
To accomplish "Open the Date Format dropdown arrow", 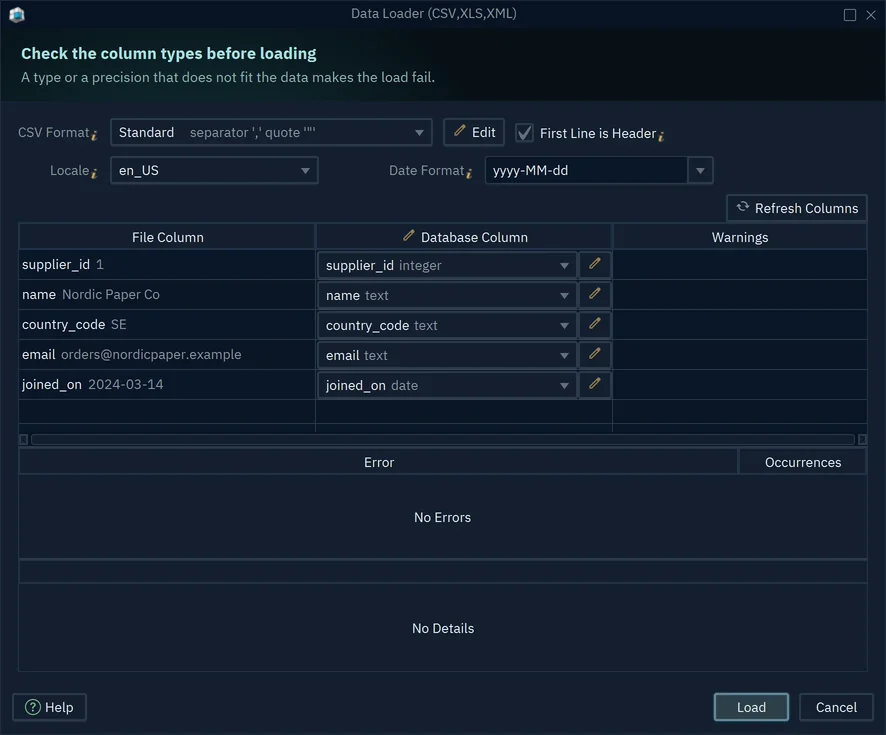I will (700, 170).
